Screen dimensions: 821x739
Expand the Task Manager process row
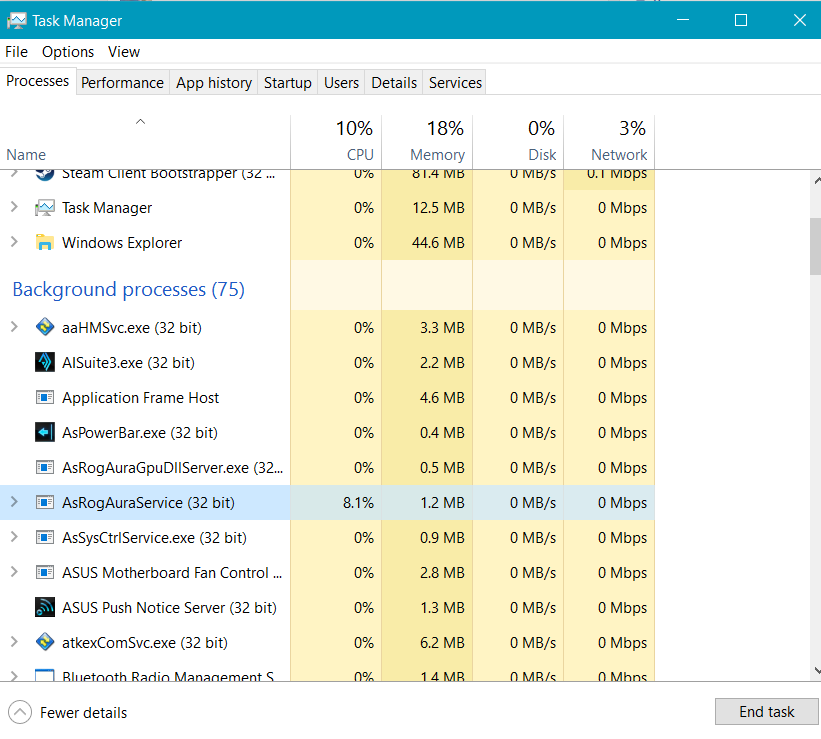pyautogui.click(x=14, y=207)
